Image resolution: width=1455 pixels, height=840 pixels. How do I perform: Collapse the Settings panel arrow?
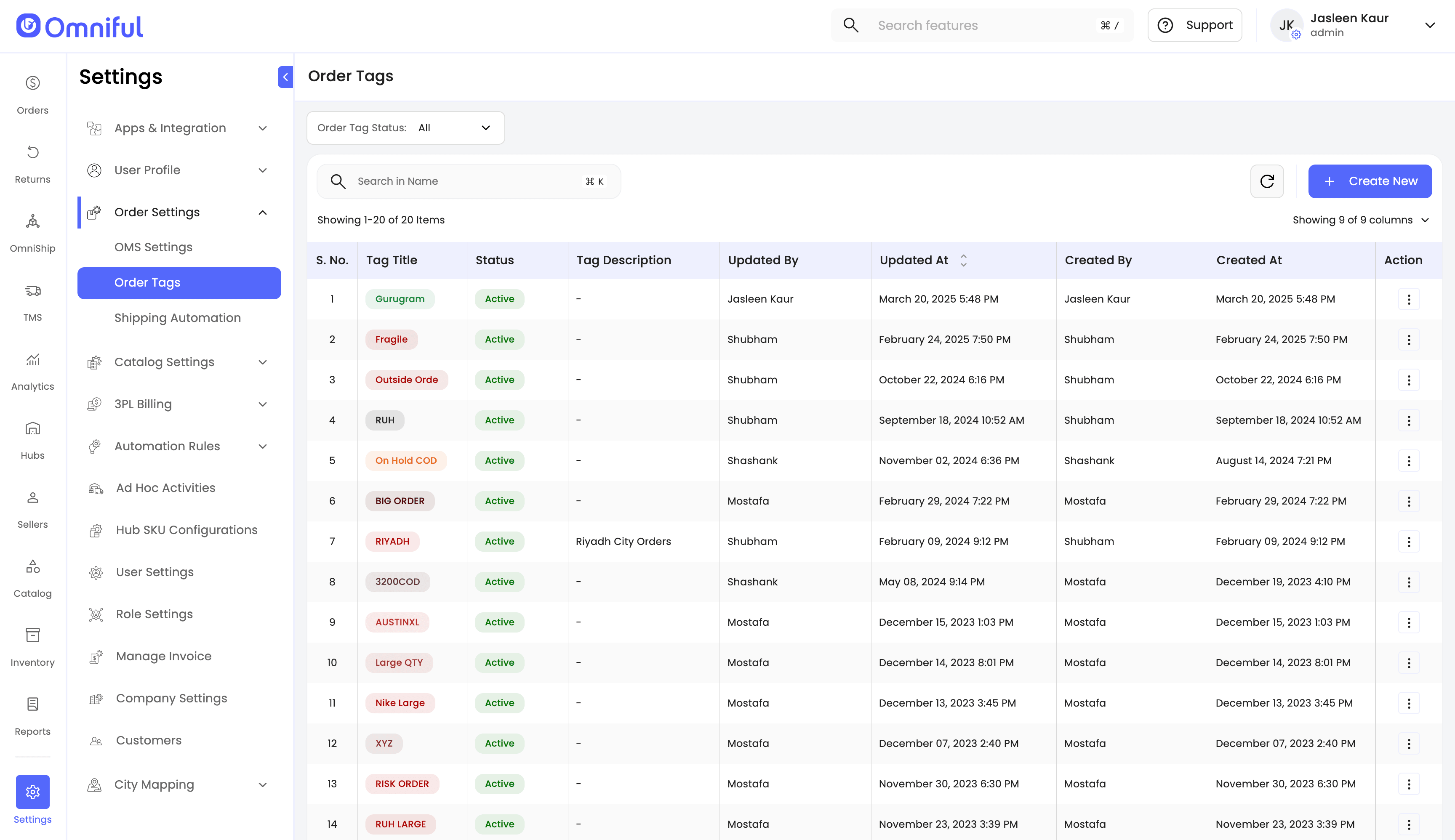pos(285,77)
